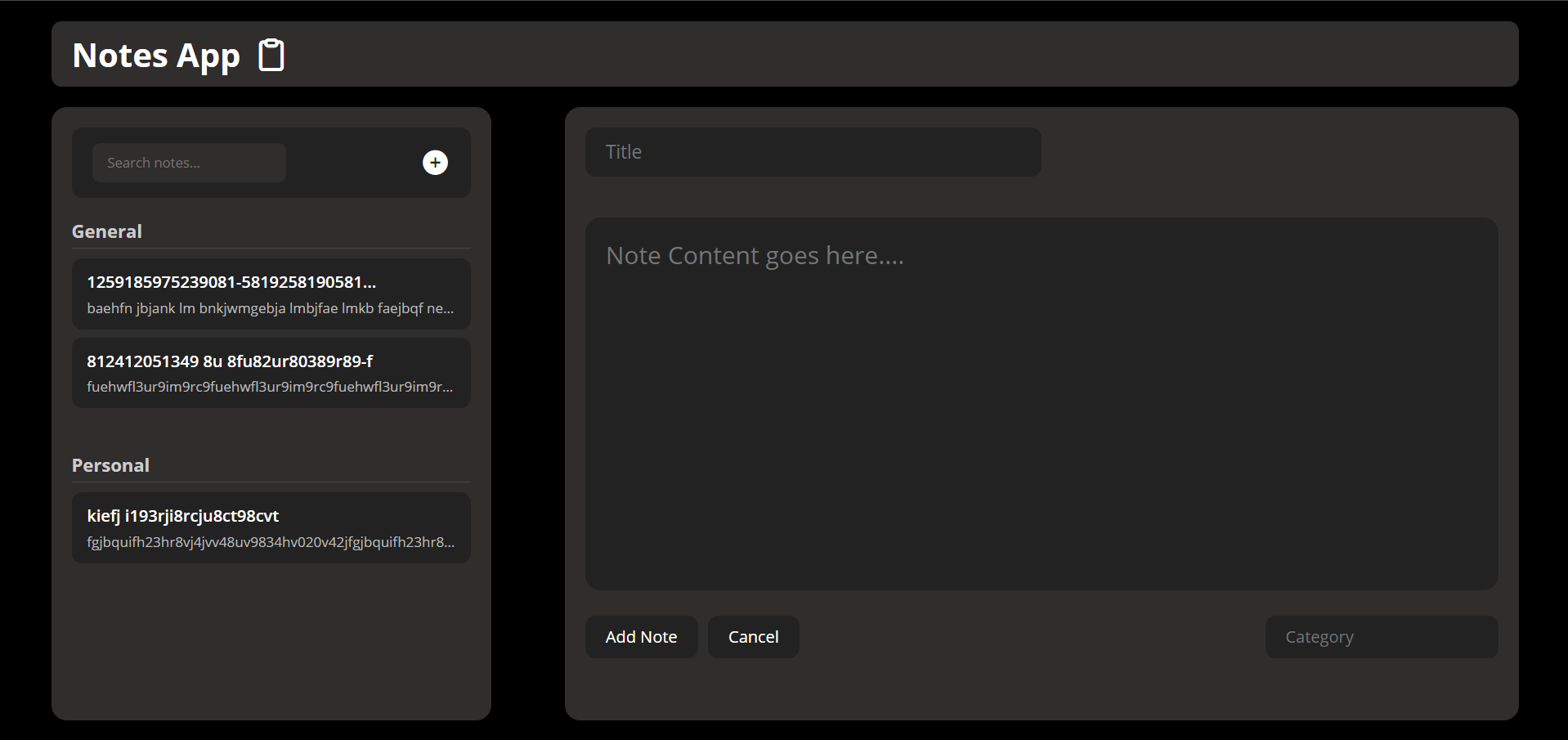
Task: Click the preview text starting with fuehwfl3ur9im9rc9
Action: pyautogui.click(x=270, y=387)
